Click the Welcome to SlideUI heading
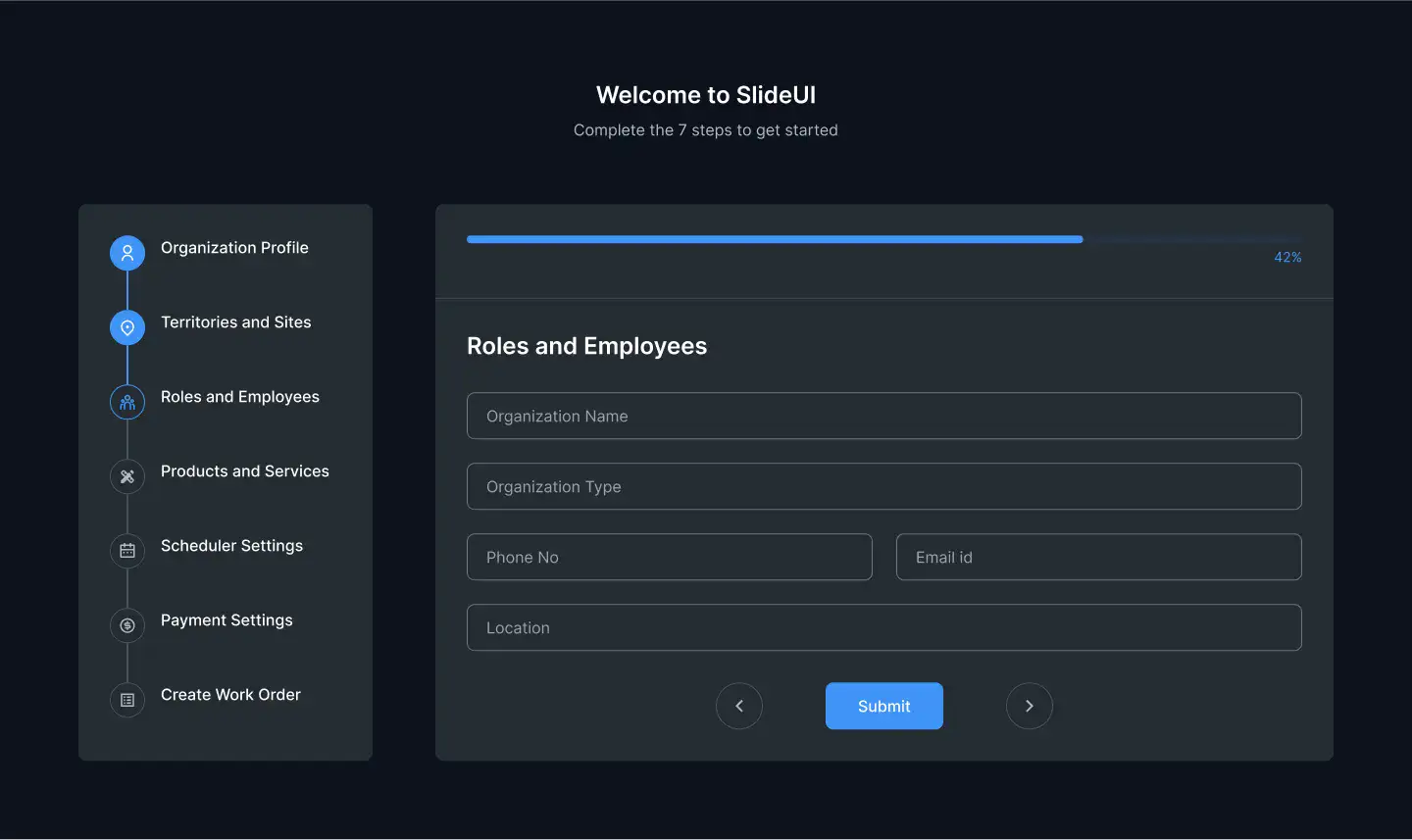This screenshot has height=840, width=1412. click(x=706, y=95)
